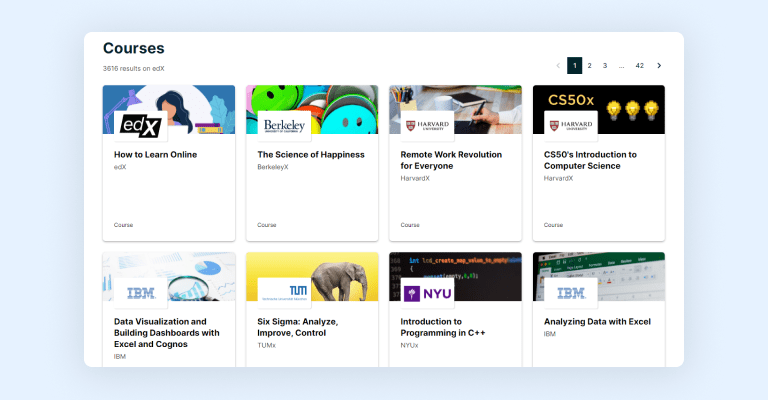
Task: Open How to Learn Online course
Action: pyautogui.click(x=155, y=155)
